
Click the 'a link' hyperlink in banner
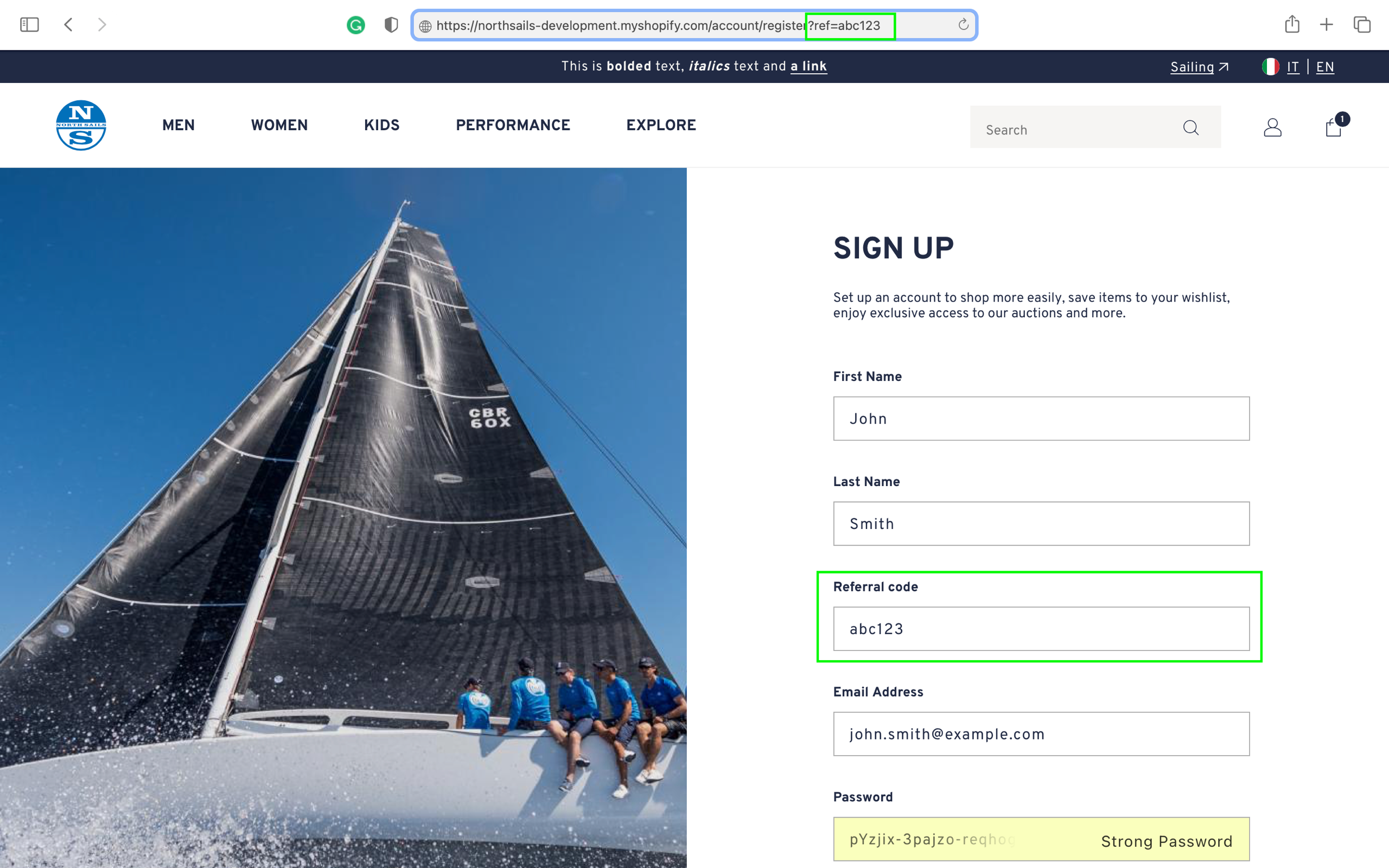click(x=808, y=67)
